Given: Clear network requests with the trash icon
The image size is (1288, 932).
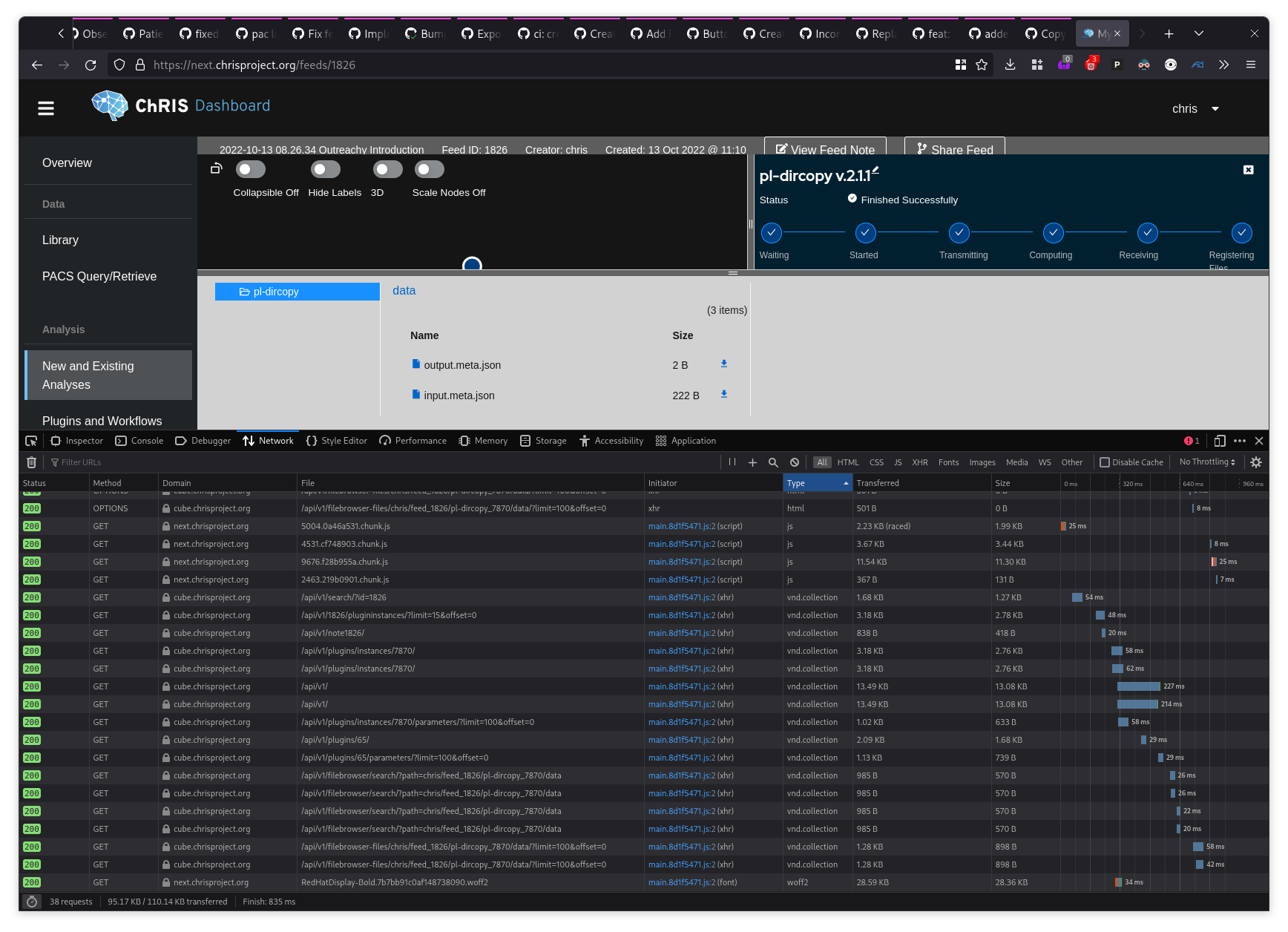Looking at the screenshot, I should tap(31, 462).
